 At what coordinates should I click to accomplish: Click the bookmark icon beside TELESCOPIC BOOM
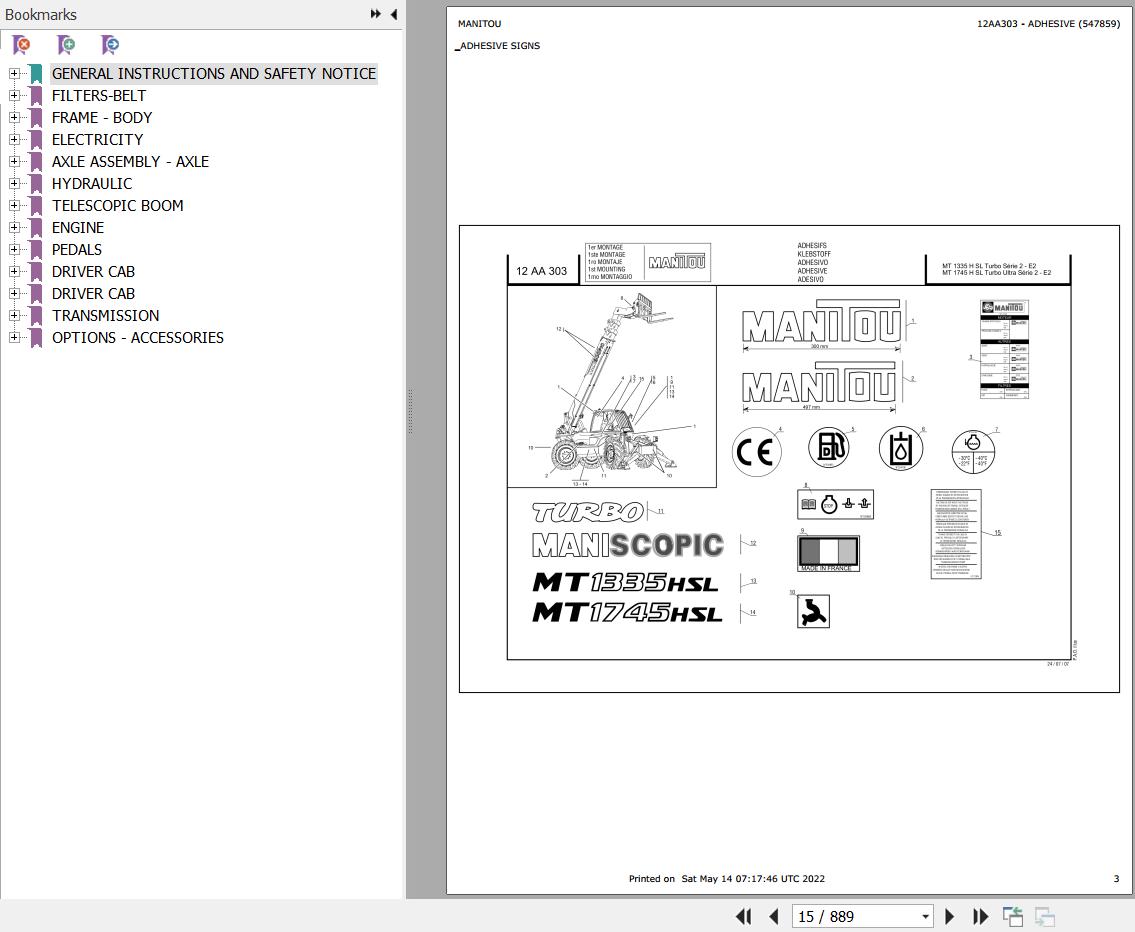point(35,206)
